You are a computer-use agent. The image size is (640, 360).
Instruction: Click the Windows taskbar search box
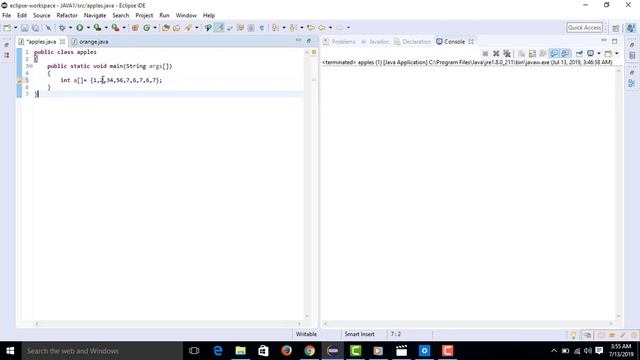[102, 351]
